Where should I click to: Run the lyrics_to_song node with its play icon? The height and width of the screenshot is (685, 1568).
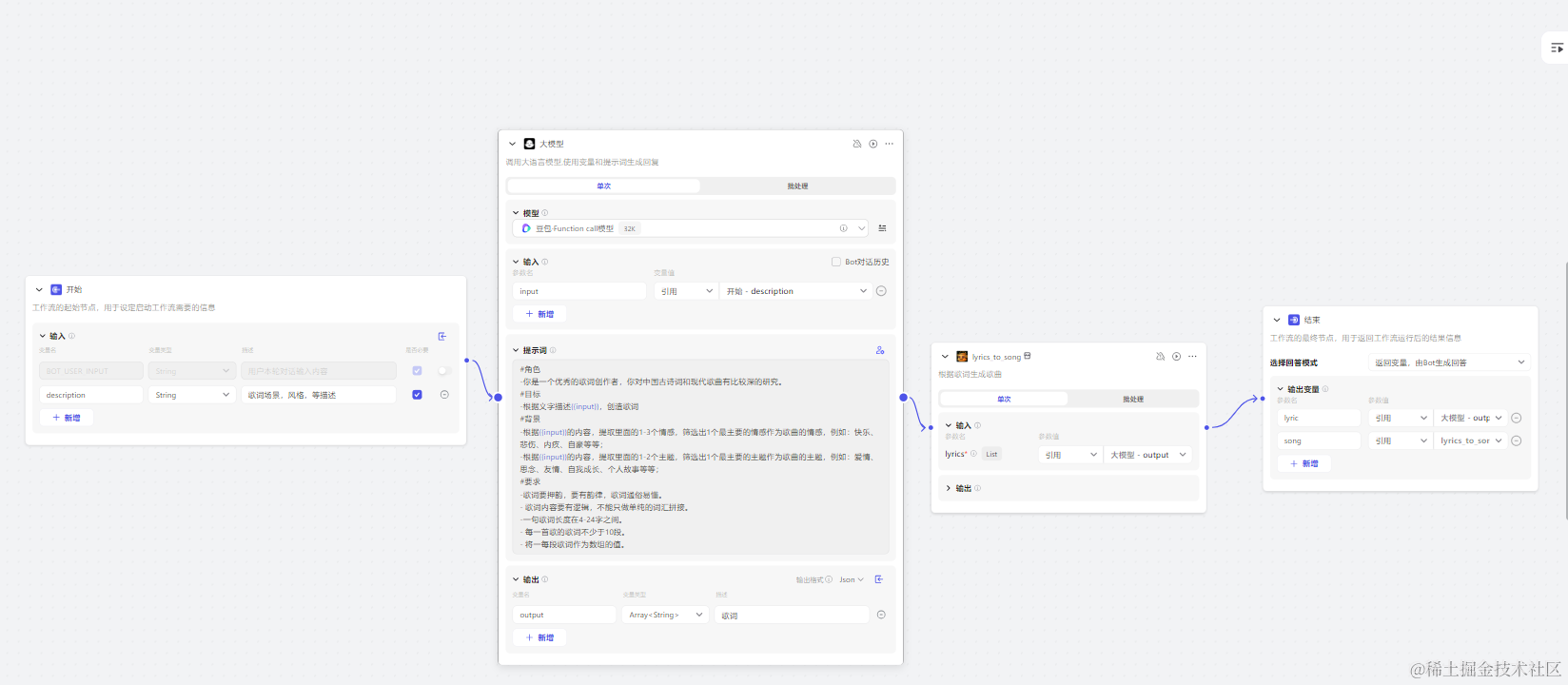(1176, 357)
